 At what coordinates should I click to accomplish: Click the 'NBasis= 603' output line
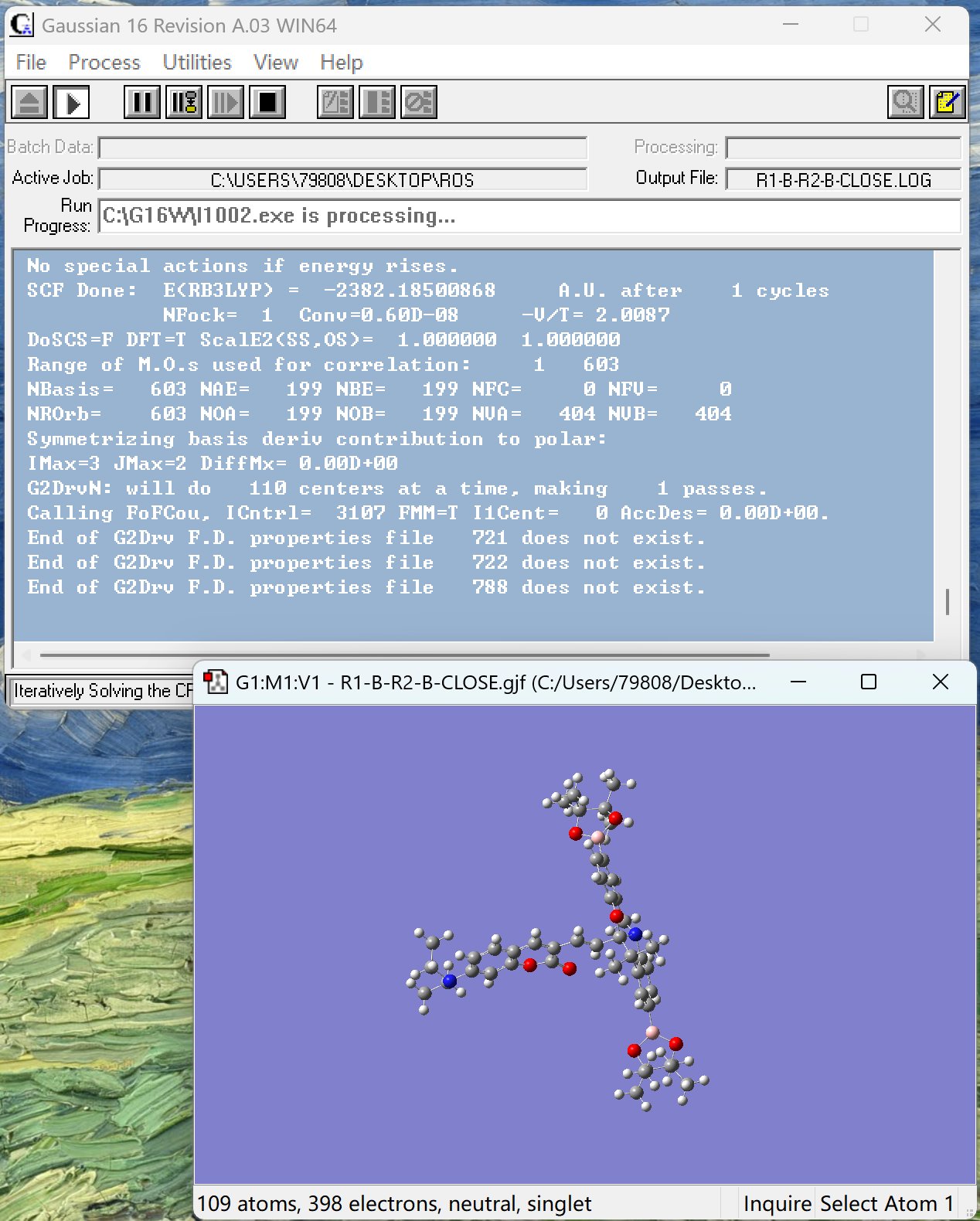379,389
